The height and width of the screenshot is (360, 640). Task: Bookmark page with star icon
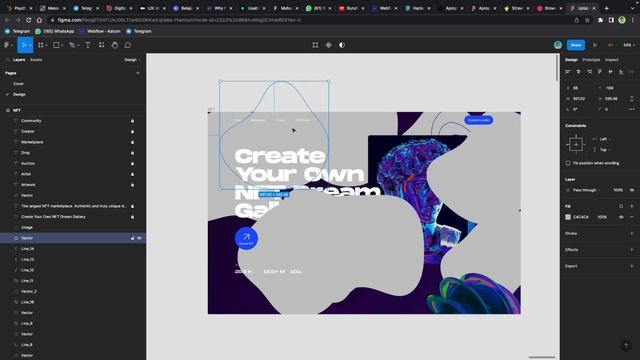[x=587, y=20]
